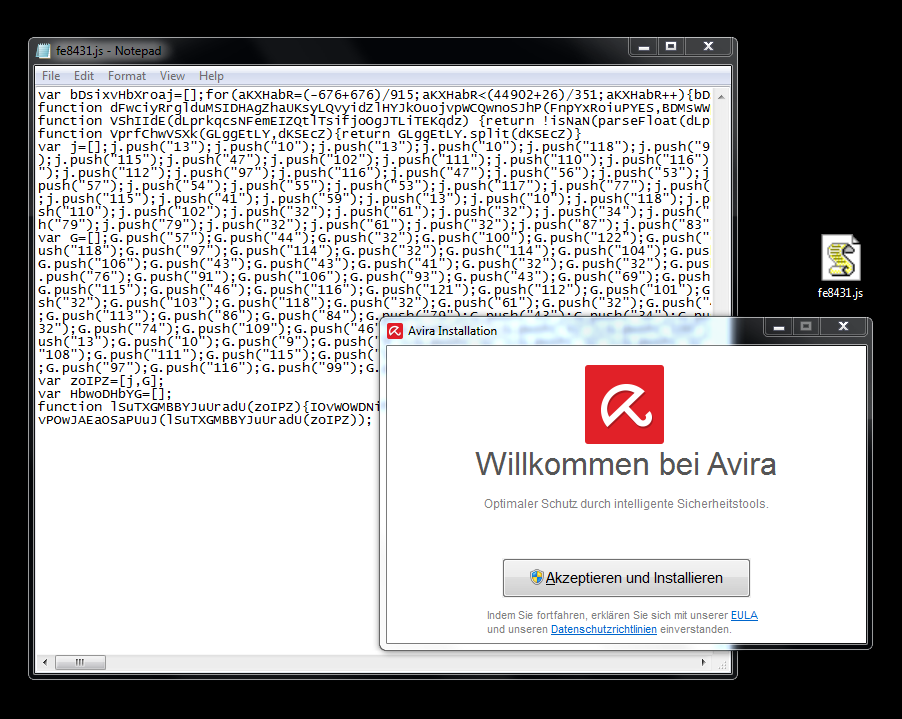Click the 'function VShIIdE' code line
This screenshot has width=902, height=719.
pos(374,121)
